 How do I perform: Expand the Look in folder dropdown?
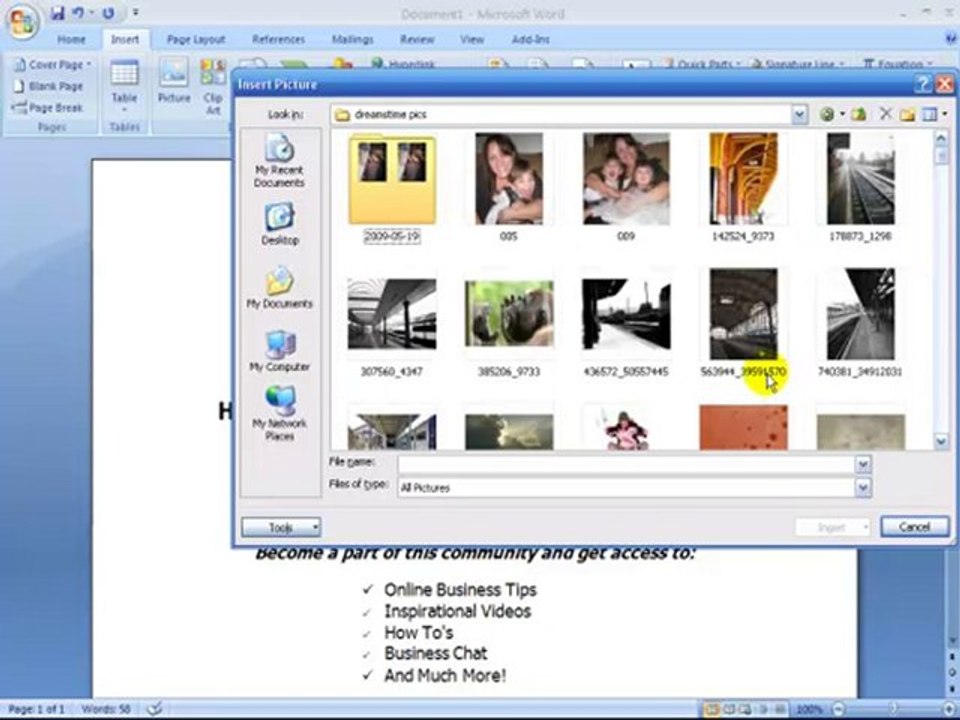coord(799,114)
